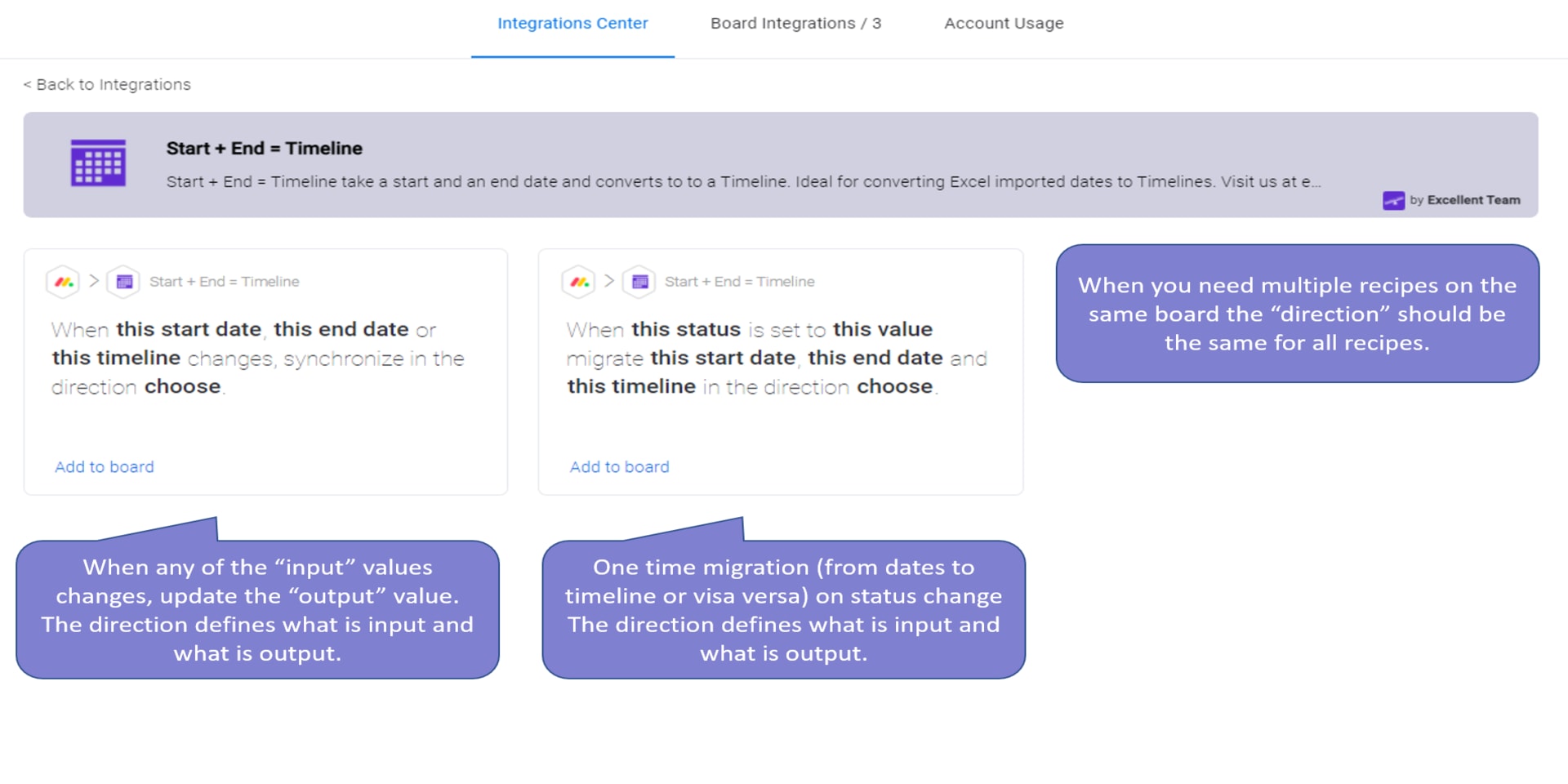
Task: Click the Excellent Team logo icon
Action: point(1392,200)
